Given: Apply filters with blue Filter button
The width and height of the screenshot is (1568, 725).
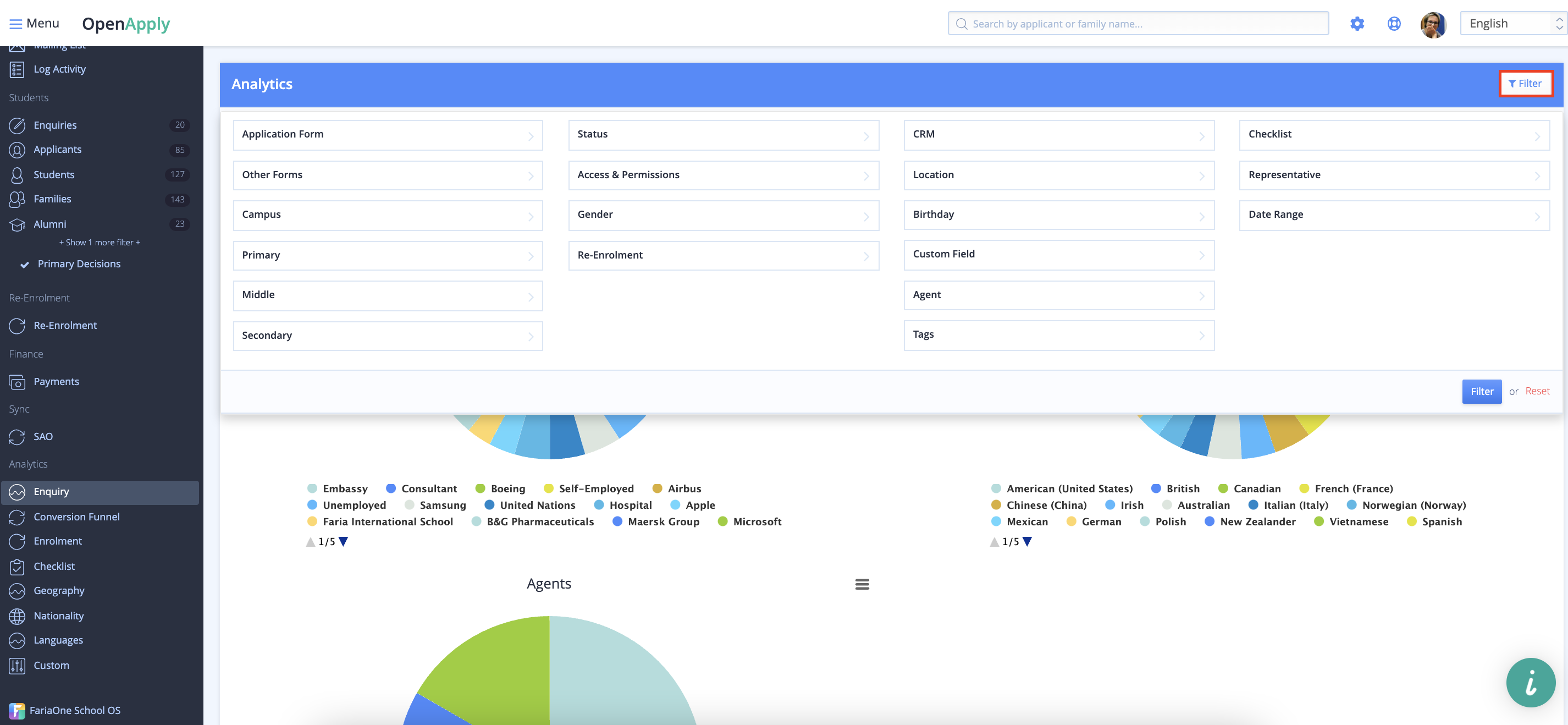Looking at the screenshot, I should pos(1481,392).
